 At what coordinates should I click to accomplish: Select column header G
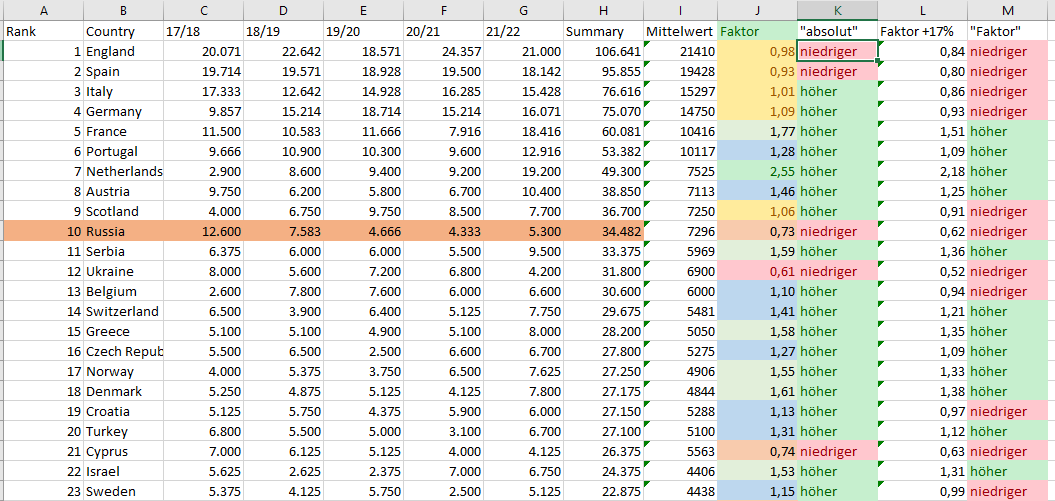524,10
